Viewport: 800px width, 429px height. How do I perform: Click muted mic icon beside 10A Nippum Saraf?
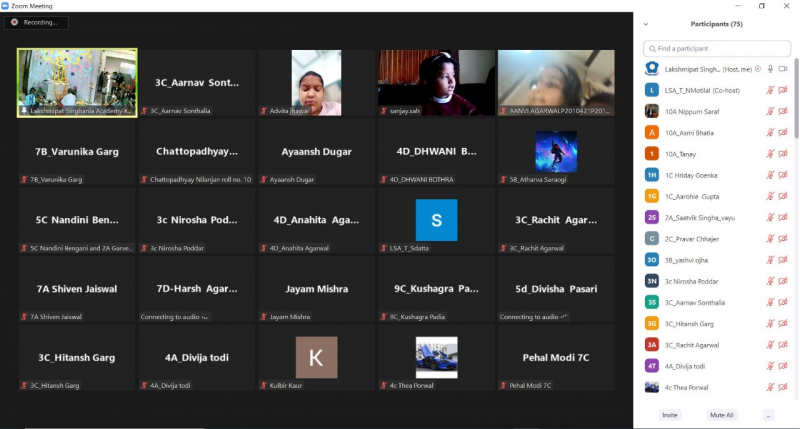769,111
